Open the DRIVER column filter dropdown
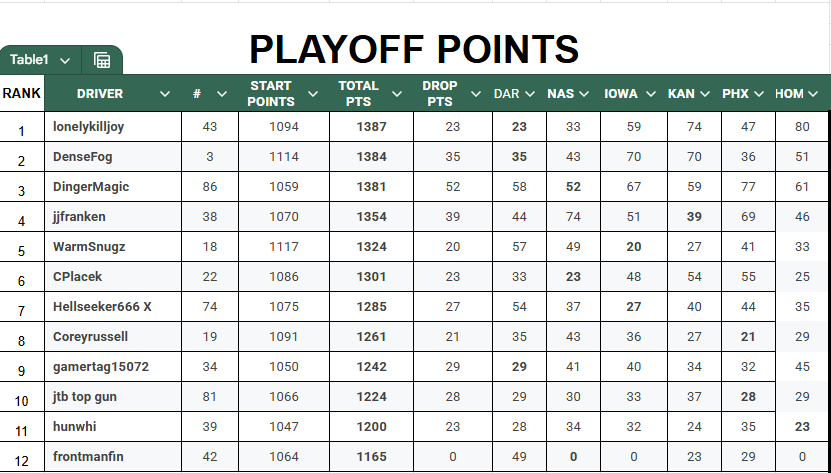831x473 pixels. [x=165, y=94]
